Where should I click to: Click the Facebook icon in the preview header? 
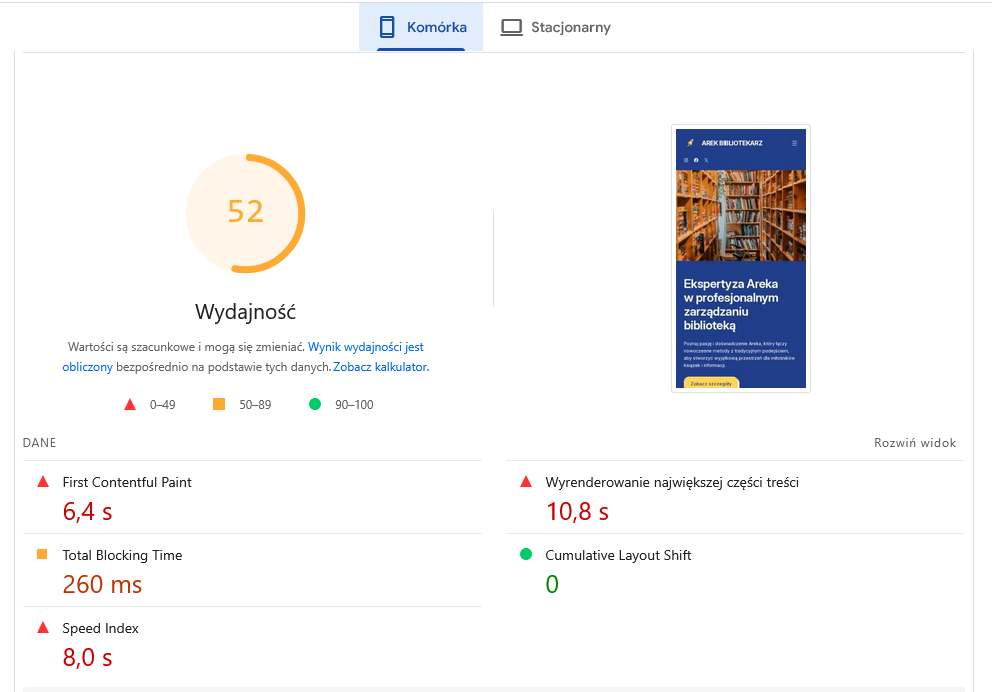[x=696, y=160]
